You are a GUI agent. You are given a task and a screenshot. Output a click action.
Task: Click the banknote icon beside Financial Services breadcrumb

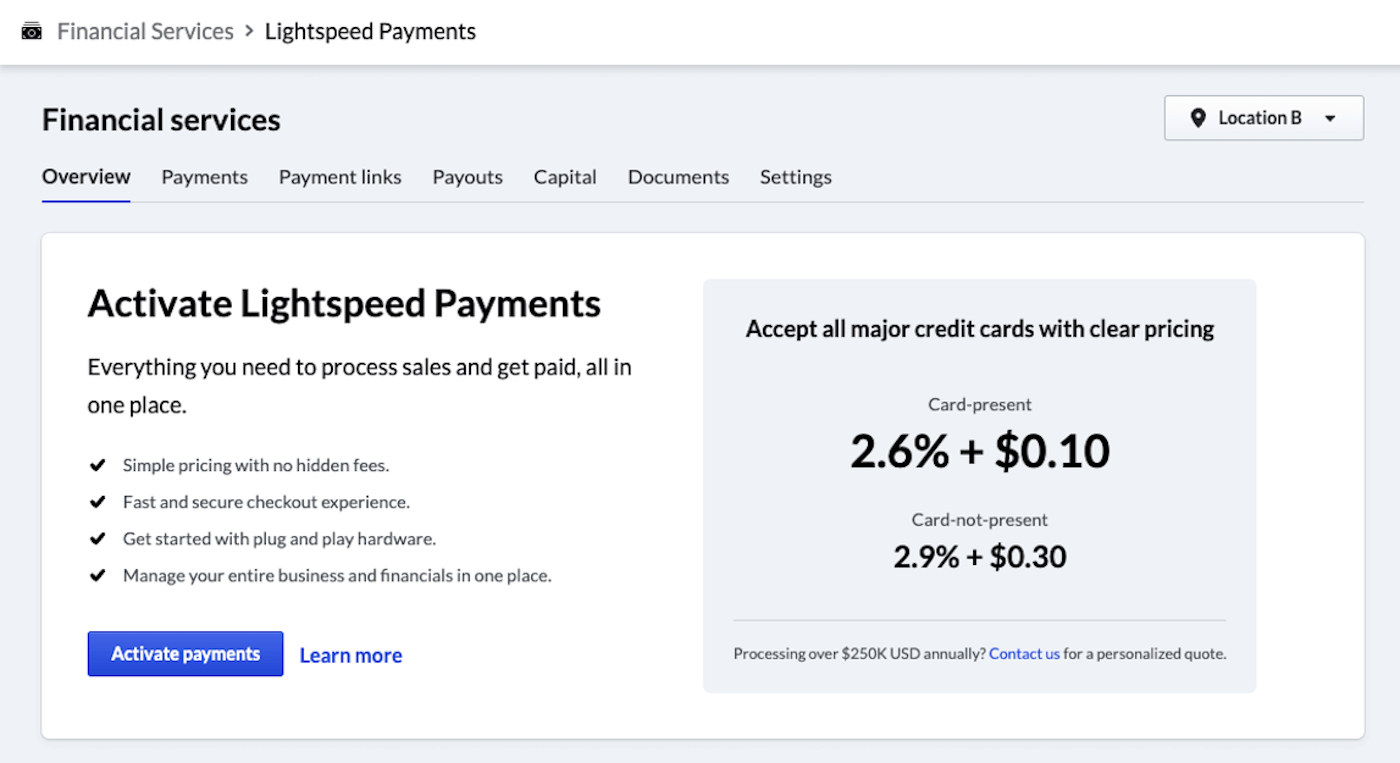32,30
